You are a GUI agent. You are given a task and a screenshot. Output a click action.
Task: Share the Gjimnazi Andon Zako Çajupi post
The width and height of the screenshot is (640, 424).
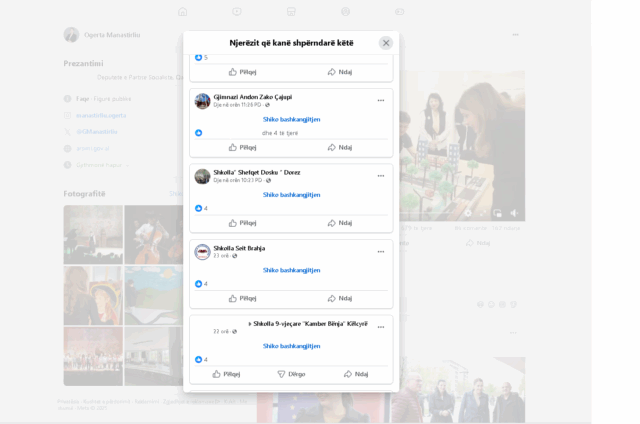coord(340,147)
